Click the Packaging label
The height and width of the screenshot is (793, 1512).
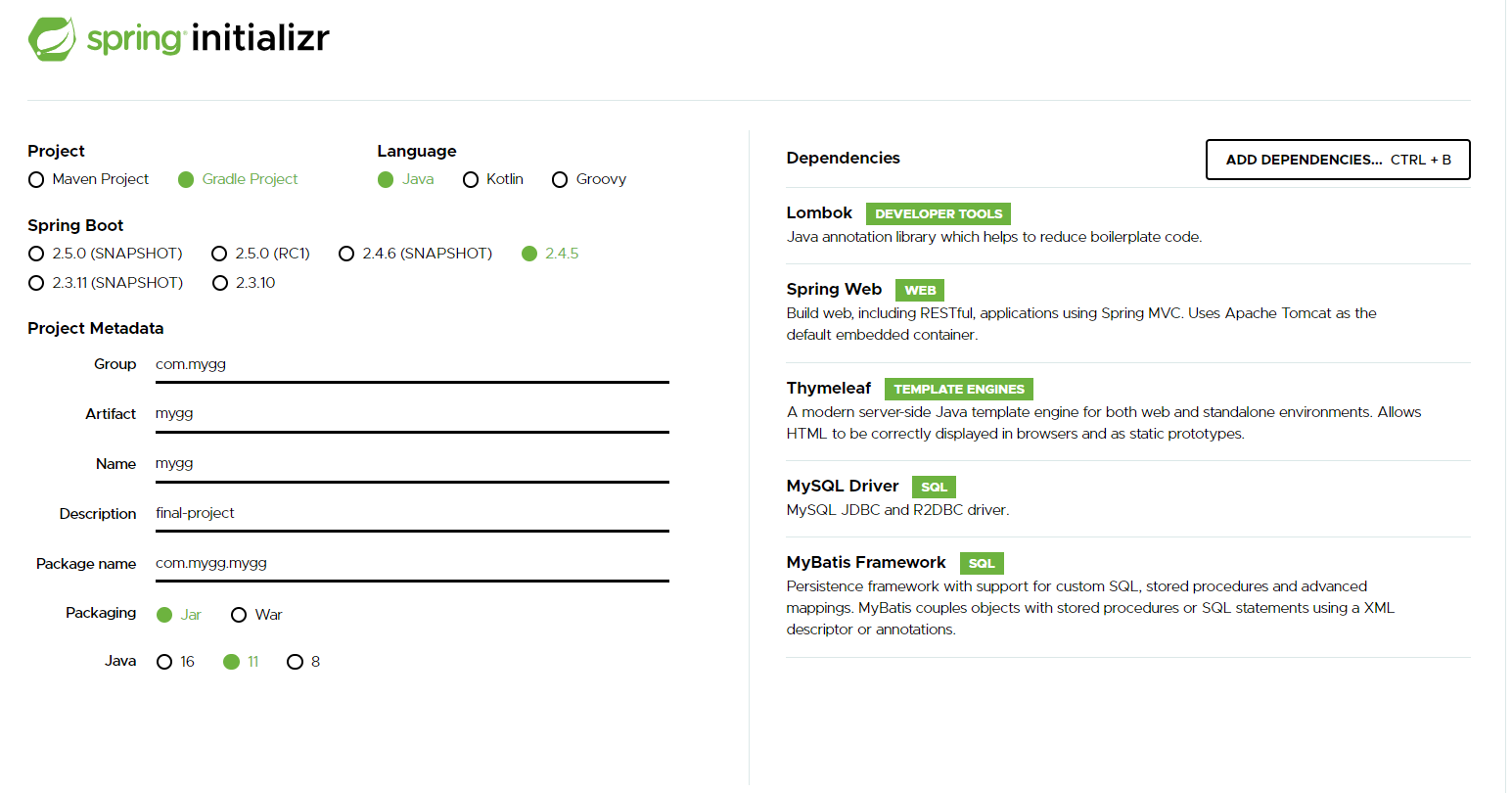click(101, 613)
